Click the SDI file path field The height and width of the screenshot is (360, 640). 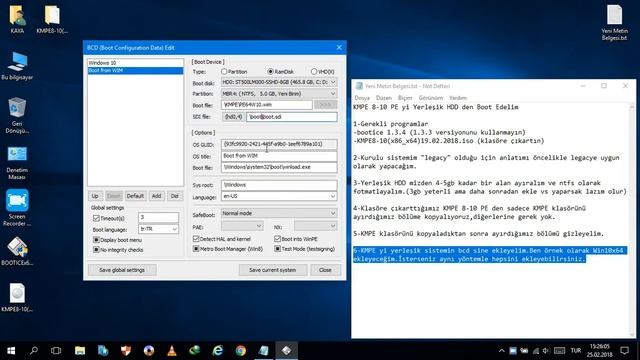[292, 117]
